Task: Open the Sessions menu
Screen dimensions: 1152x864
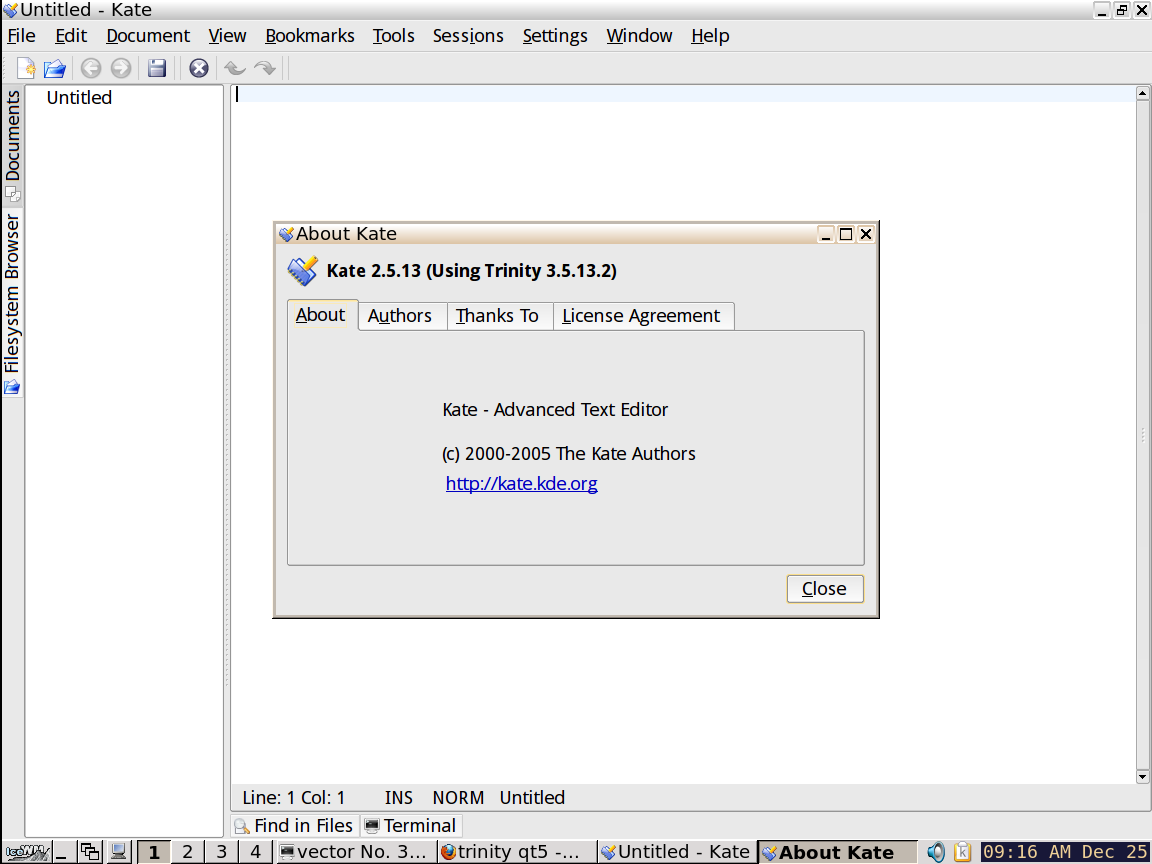Action: [x=468, y=36]
